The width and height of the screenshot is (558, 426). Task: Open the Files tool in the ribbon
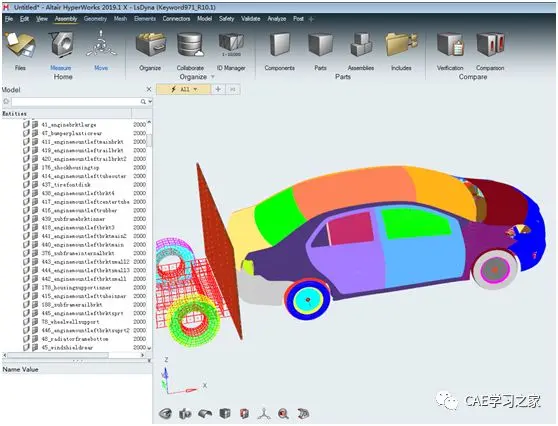click(20, 50)
